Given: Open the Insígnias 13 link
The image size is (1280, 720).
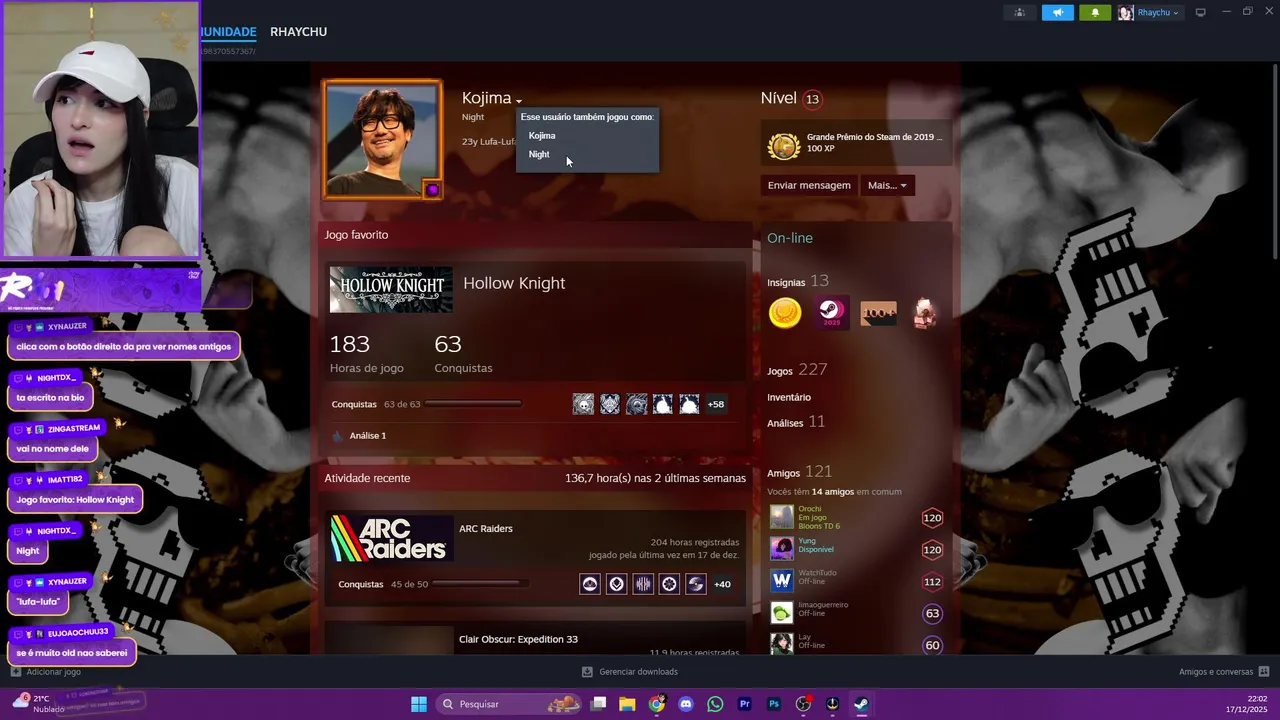Looking at the screenshot, I should pyautogui.click(x=798, y=281).
